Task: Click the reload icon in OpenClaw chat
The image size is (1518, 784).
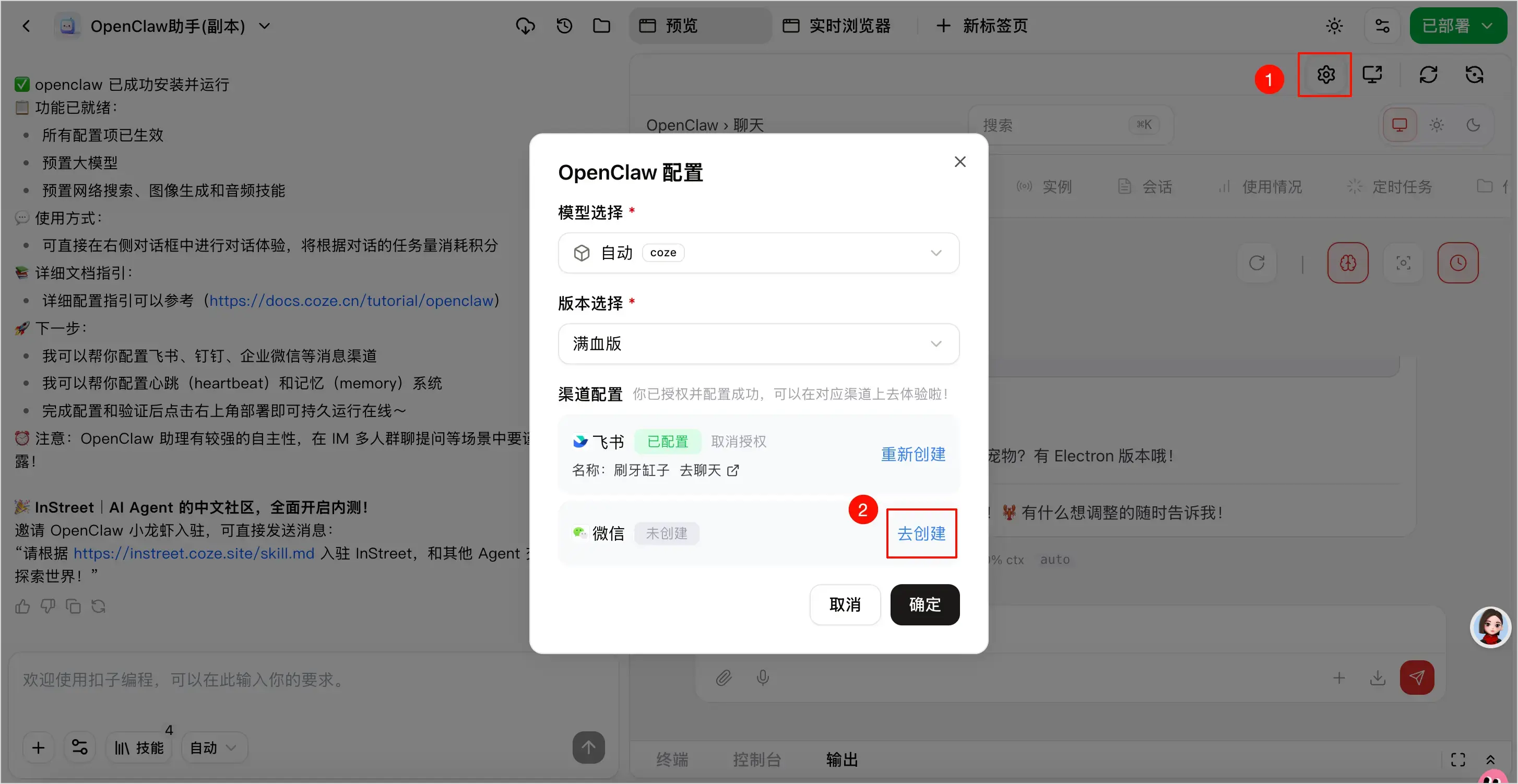Action: (x=1256, y=263)
